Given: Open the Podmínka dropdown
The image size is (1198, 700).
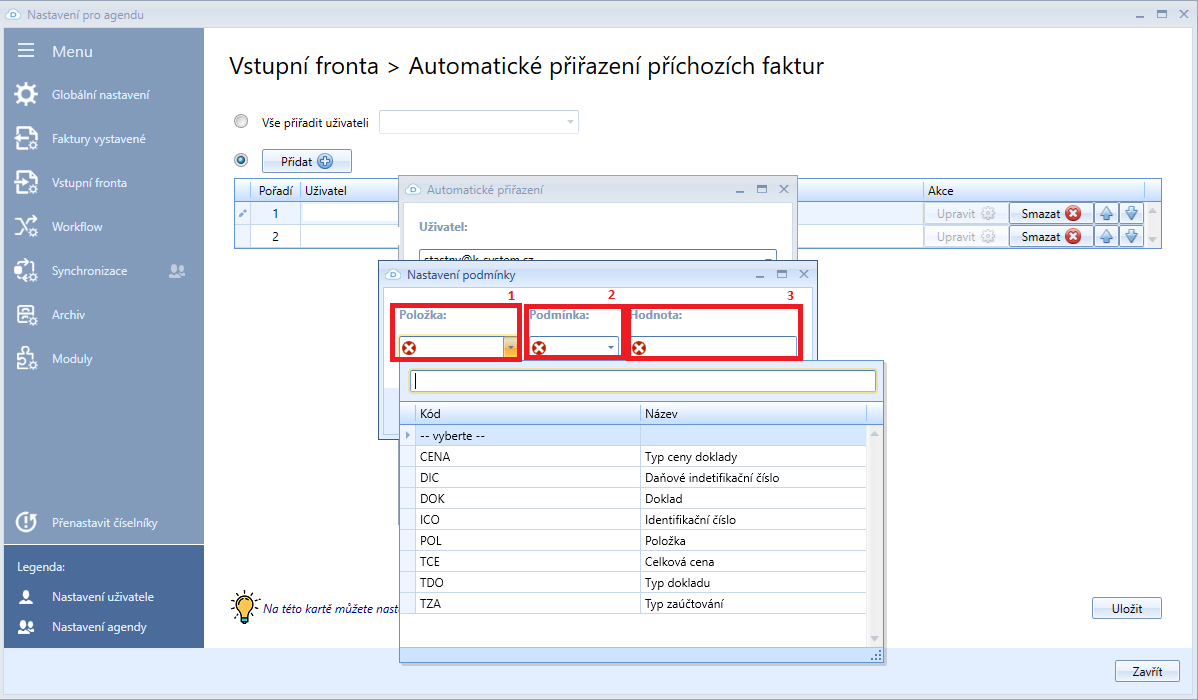Looking at the screenshot, I should coord(610,347).
